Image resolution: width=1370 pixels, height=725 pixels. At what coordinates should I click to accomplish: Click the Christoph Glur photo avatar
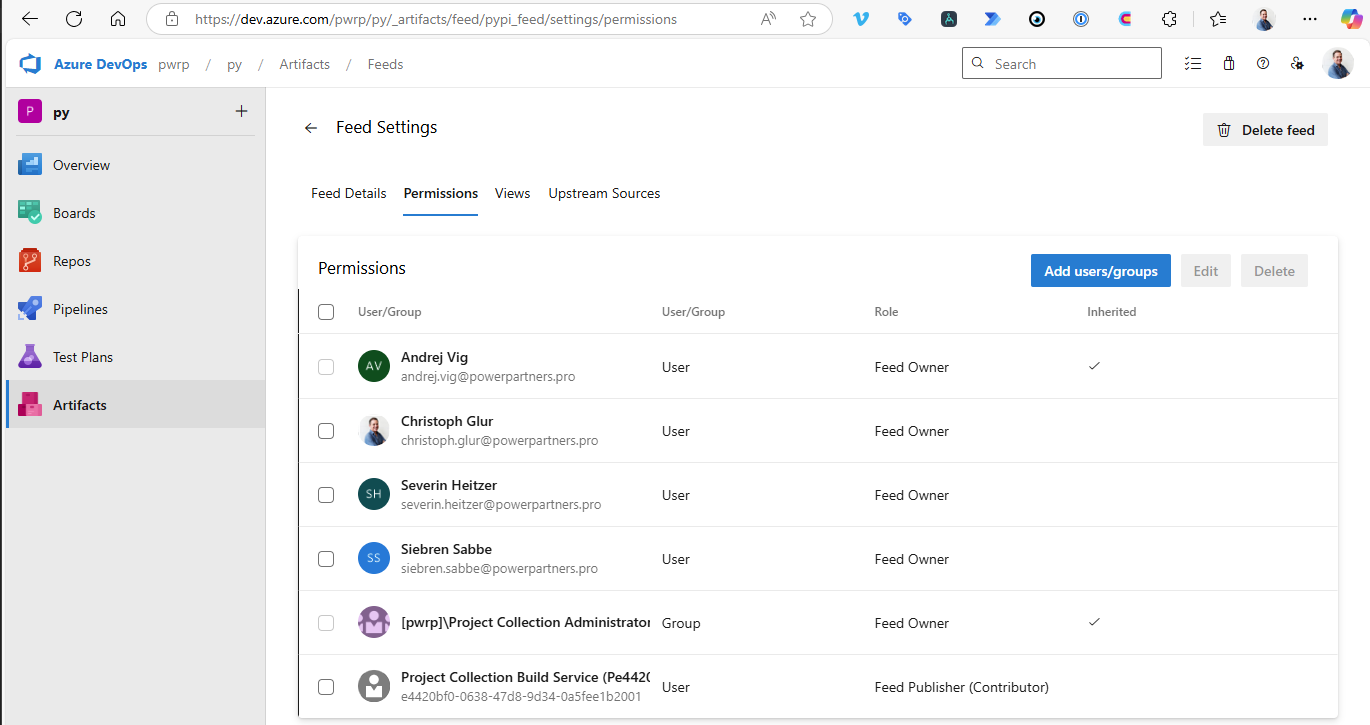(x=373, y=430)
